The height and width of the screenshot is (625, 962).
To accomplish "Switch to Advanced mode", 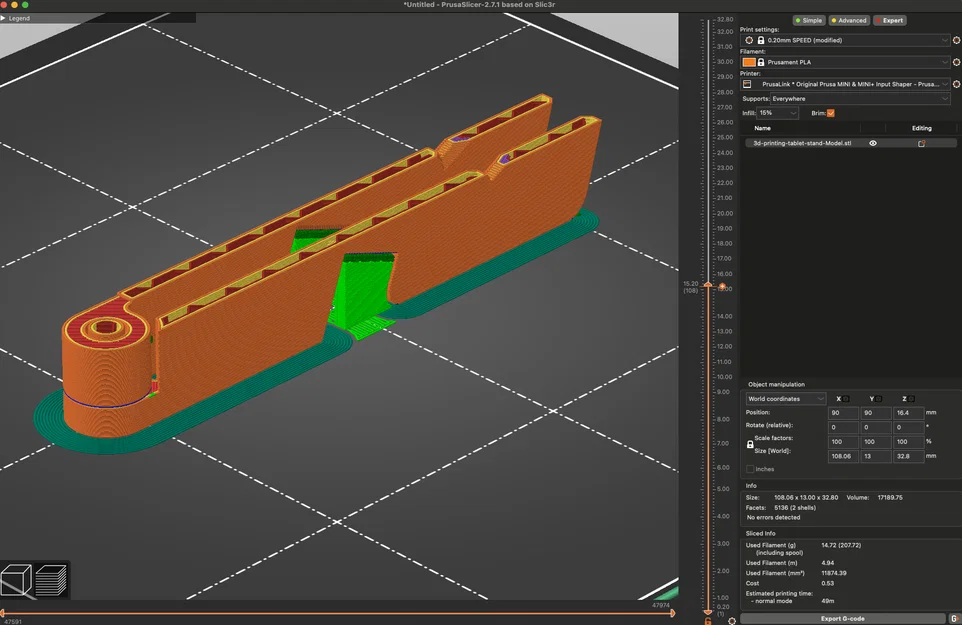I will 849,20.
